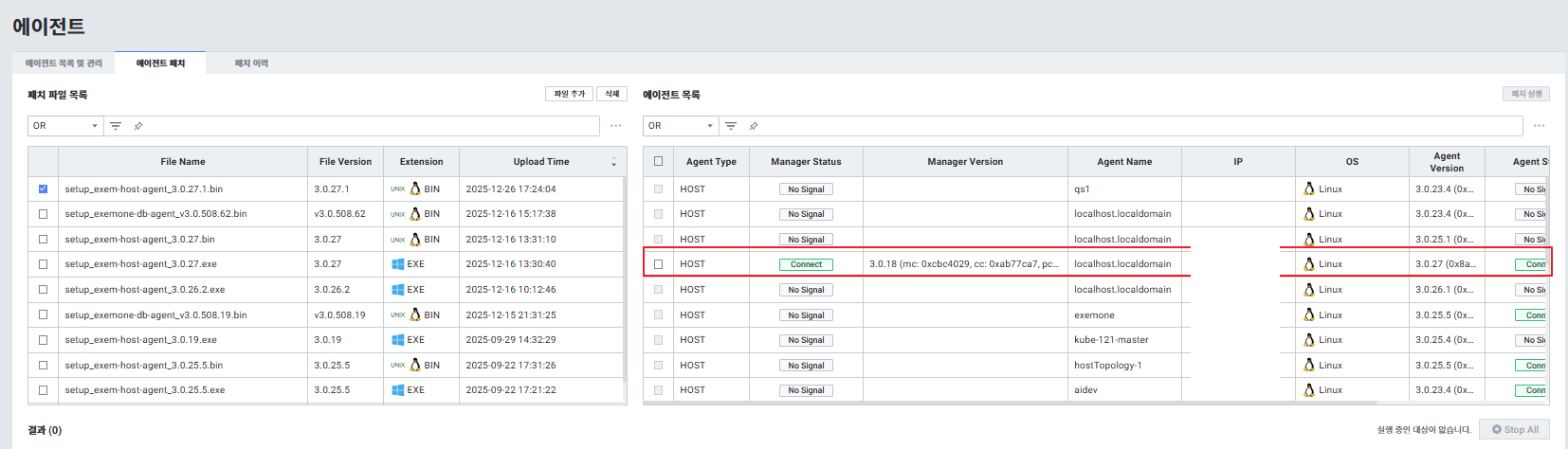Click patch file table vertical scrollbar
The width and height of the screenshot is (1568, 449).
(x=624, y=284)
